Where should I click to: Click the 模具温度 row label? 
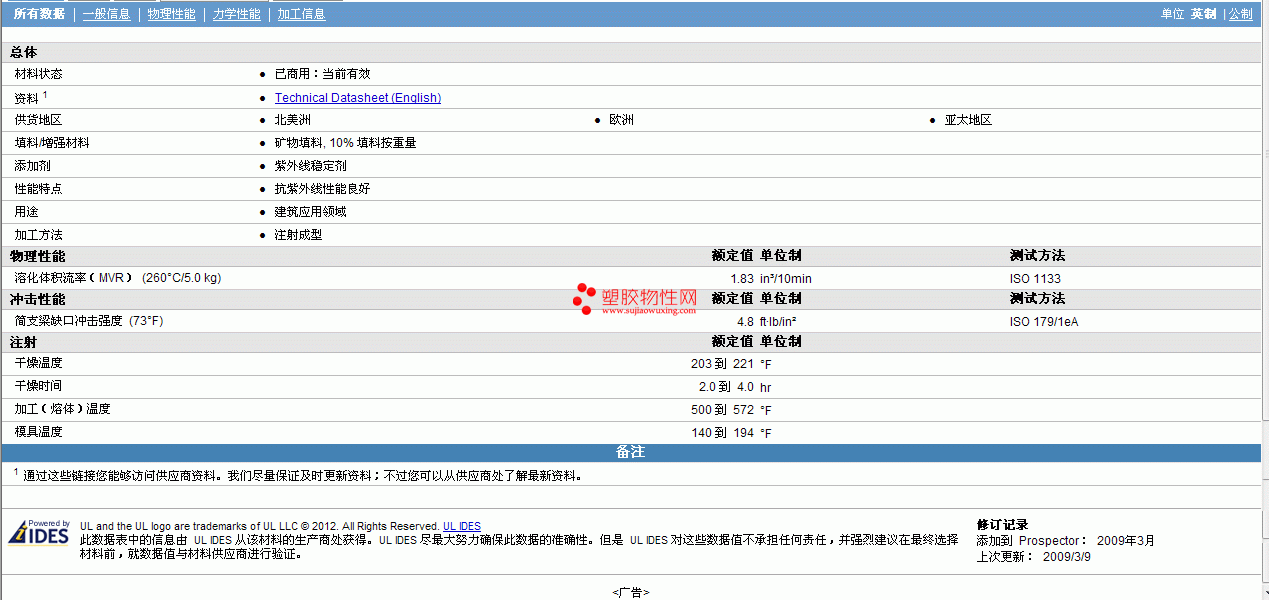(38, 432)
